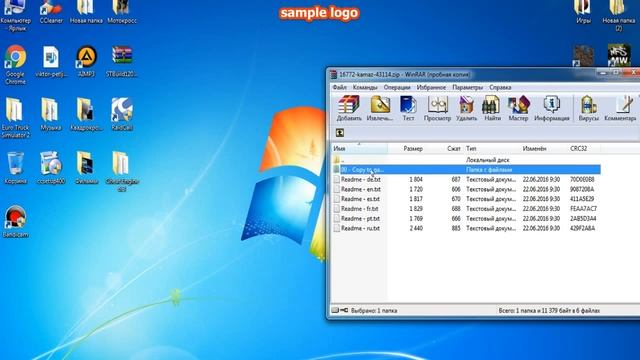Open Google Chrome desktop shortcut
640x360 pixels.
[16, 64]
